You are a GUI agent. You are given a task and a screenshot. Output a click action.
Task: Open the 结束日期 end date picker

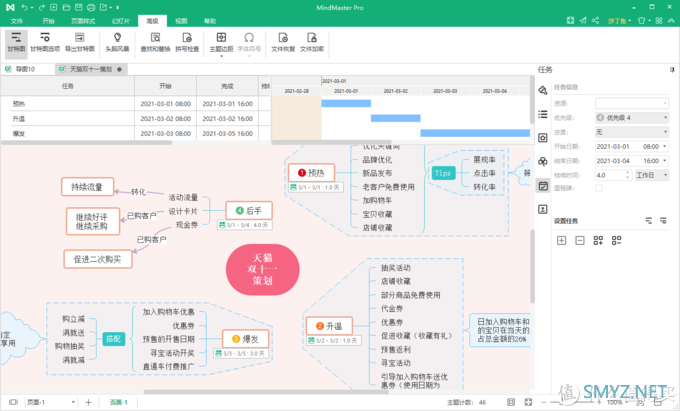coord(632,161)
